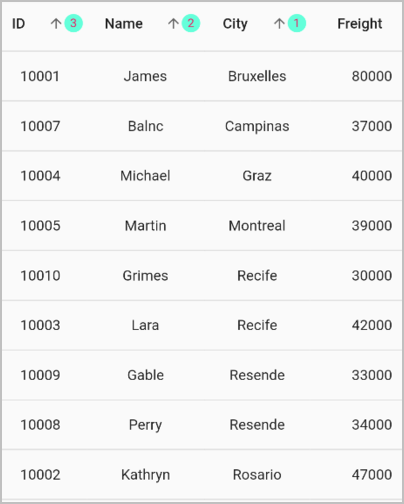
Task: Select the Balnc name cell
Action: 146,126
